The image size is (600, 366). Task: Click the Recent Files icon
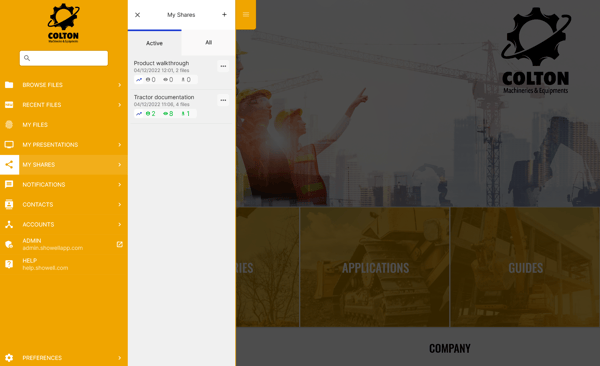9,105
